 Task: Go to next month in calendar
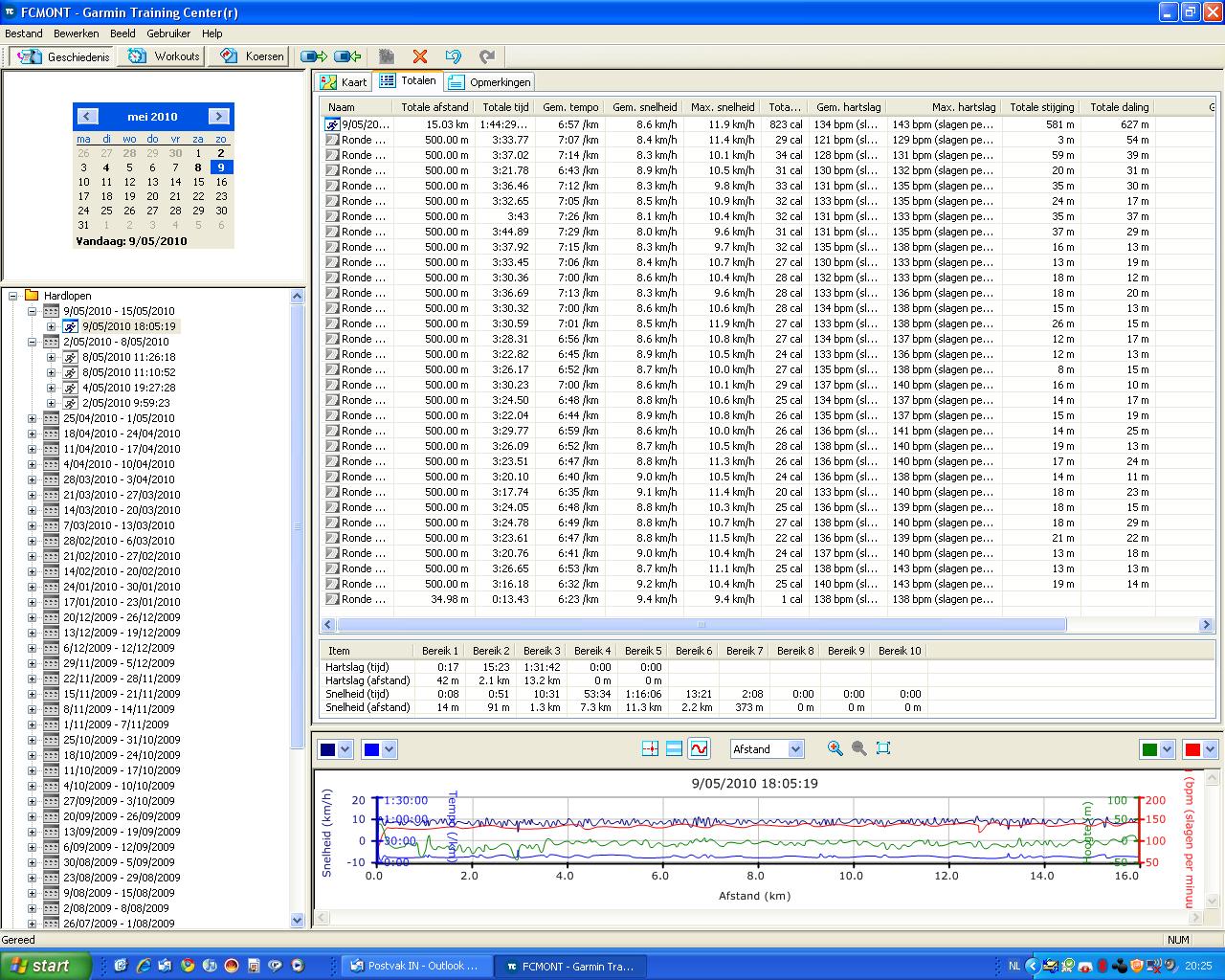coord(218,117)
